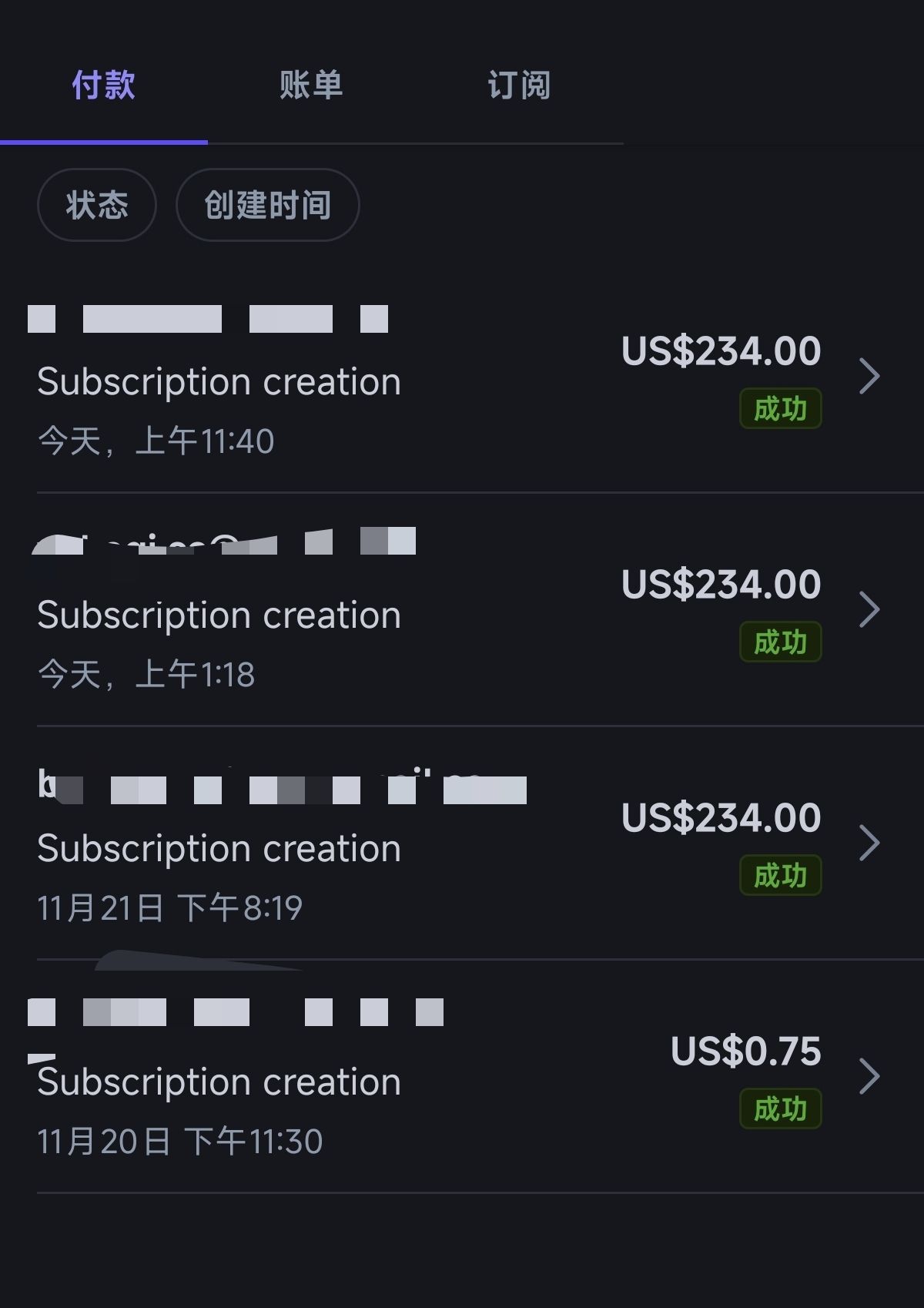The height and width of the screenshot is (1308, 924).
Task: Click 成功 badge on 11月21日 payment
Action: tap(780, 876)
